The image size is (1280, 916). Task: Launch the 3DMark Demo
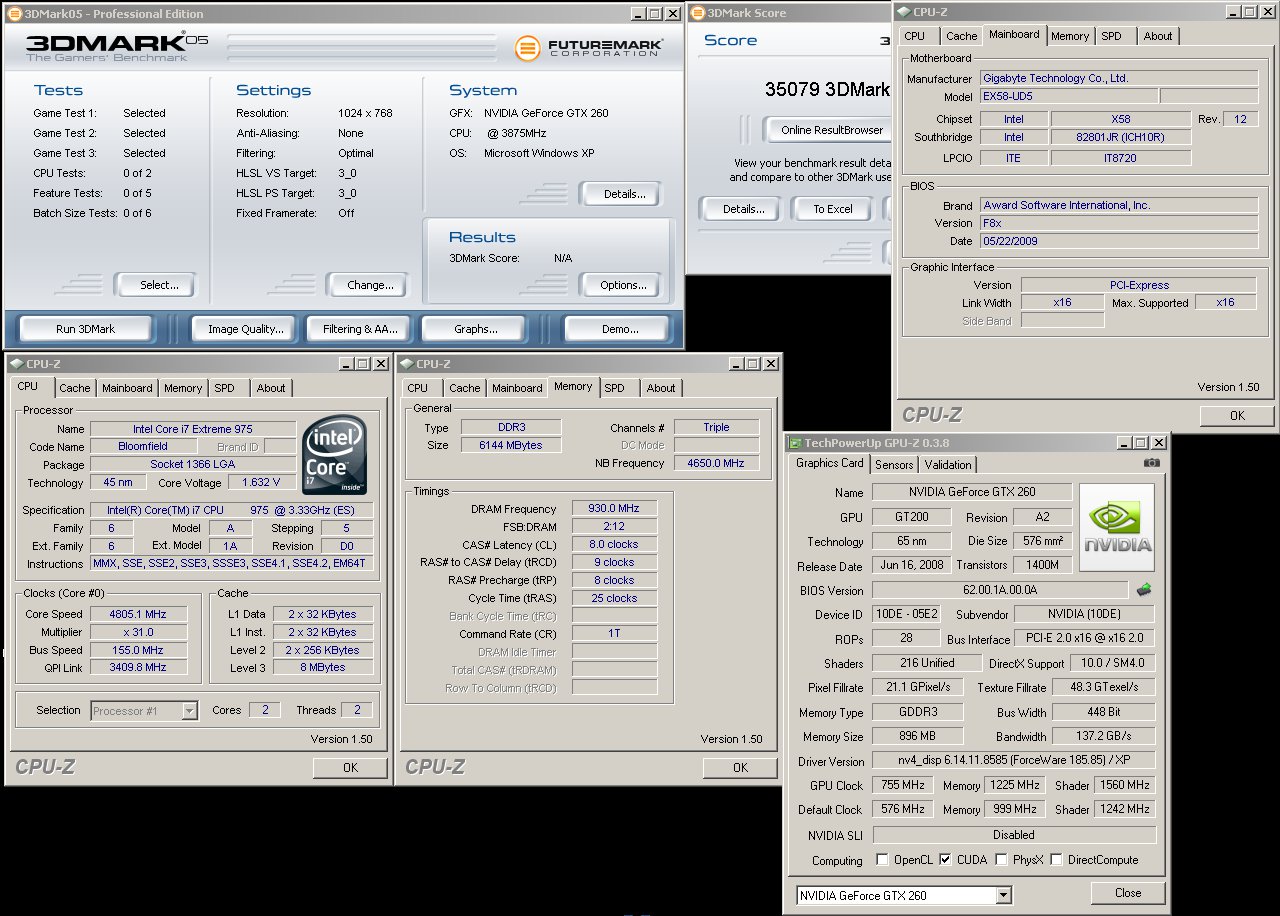point(619,329)
